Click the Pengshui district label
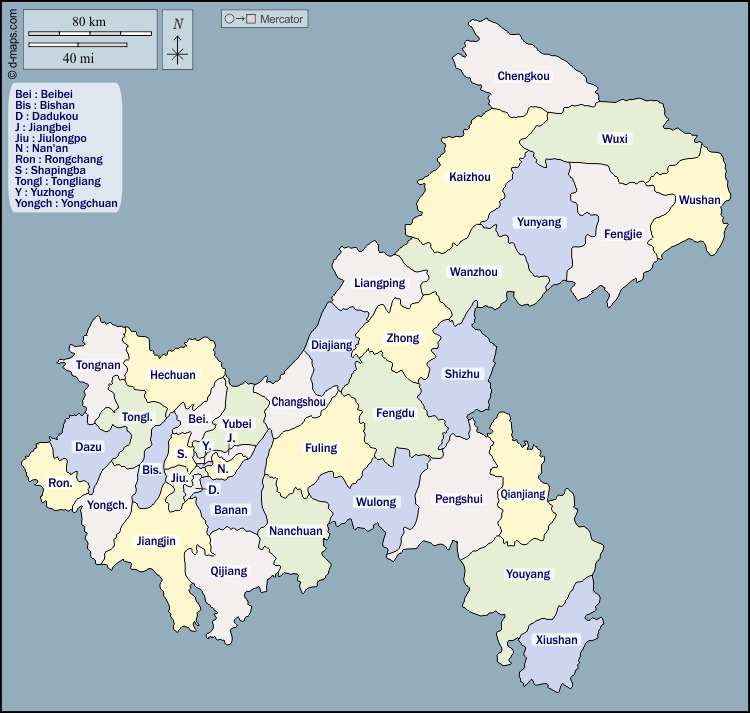Screen dimensions: 750x713 click(x=458, y=498)
